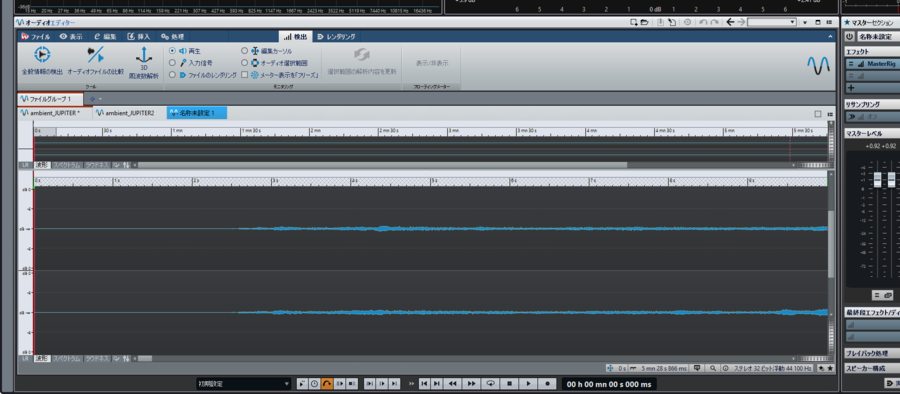Select オーディオ選択範囲 monitoring radio button

pos(245,63)
